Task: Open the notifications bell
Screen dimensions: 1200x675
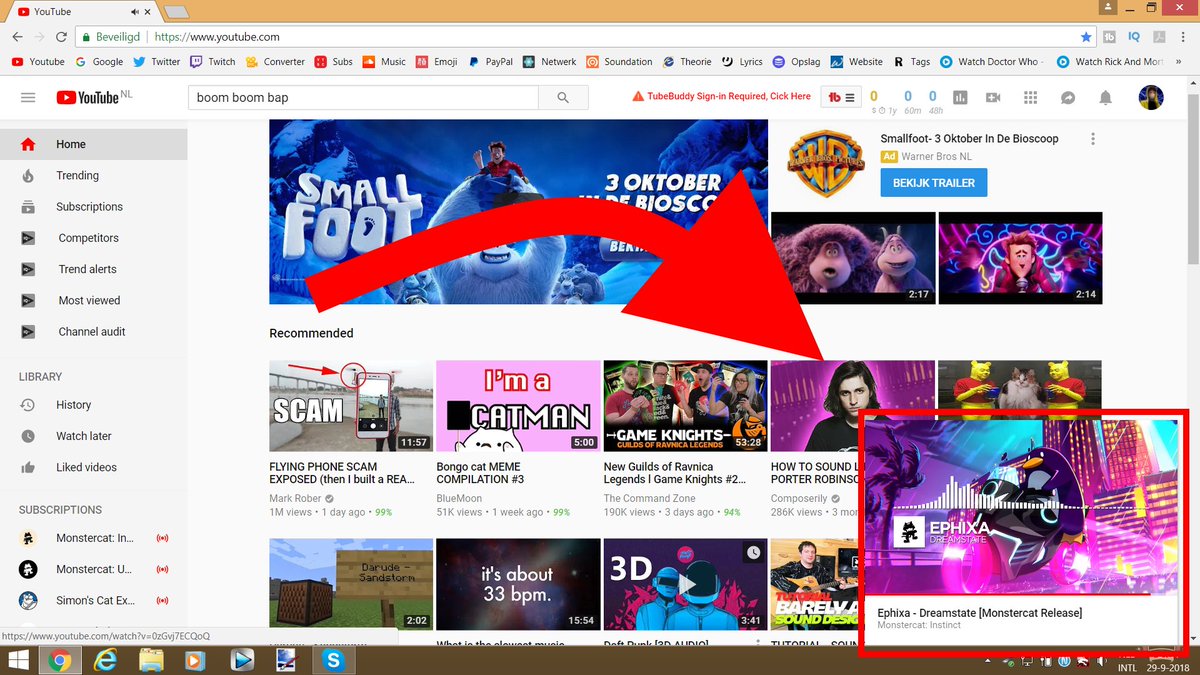Action: point(1105,97)
